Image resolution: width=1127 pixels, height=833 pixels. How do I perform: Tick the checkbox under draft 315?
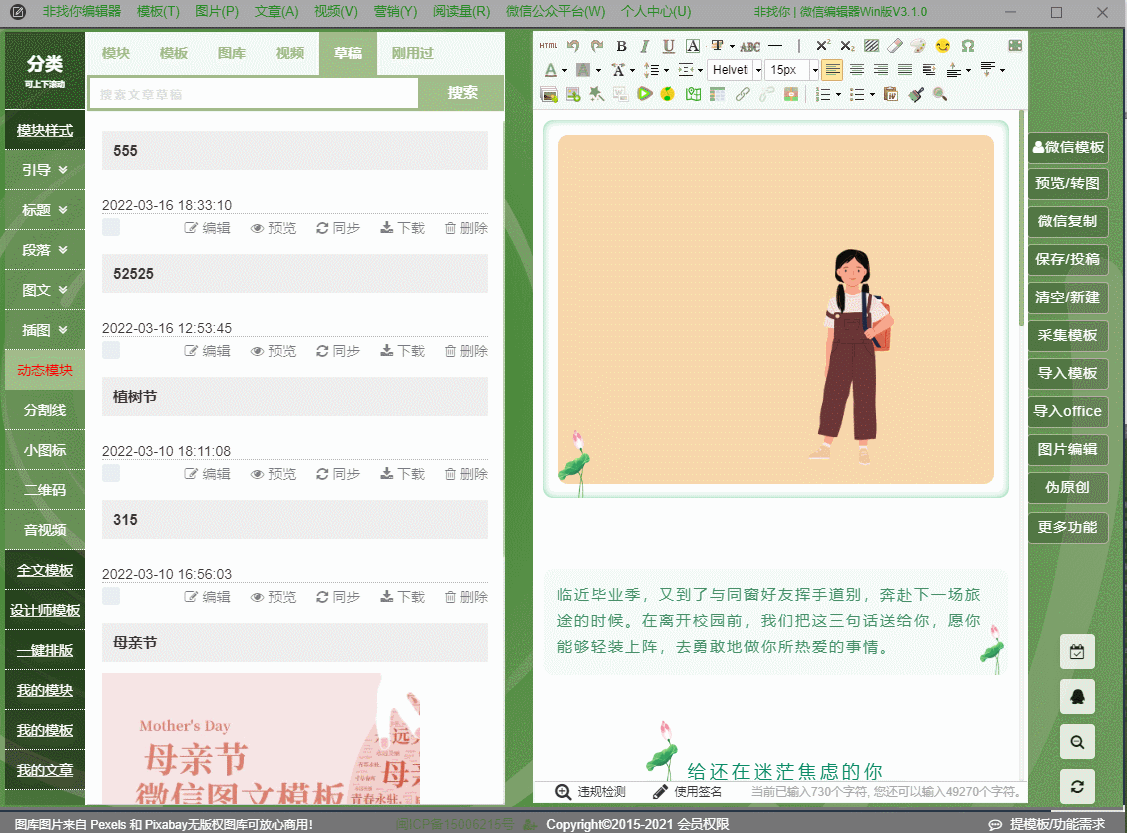111,596
